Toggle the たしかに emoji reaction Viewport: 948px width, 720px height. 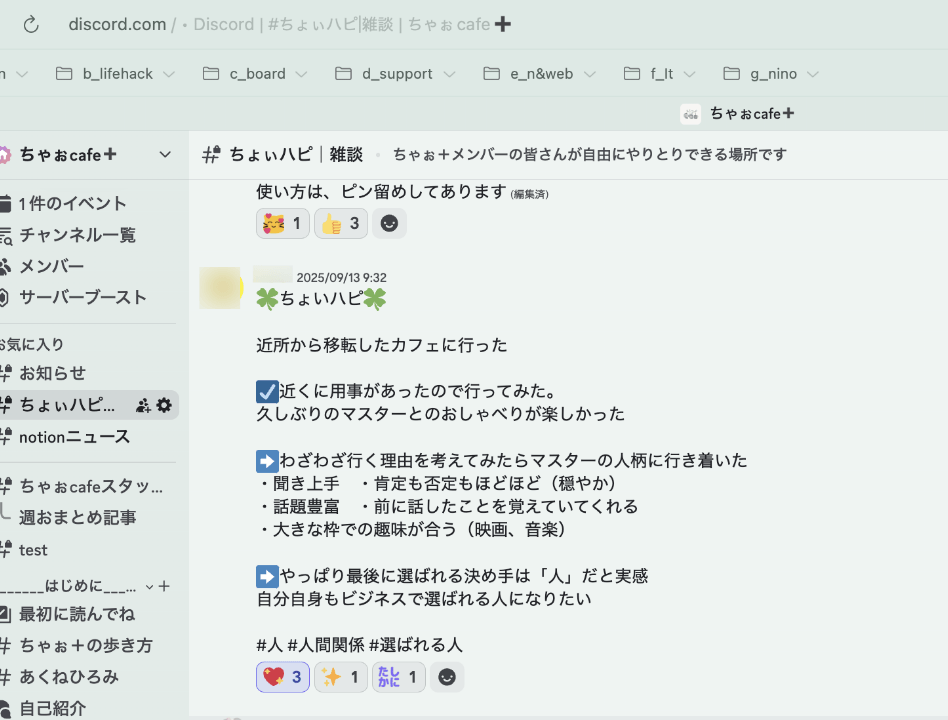pyautogui.click(x=398, y=677)
